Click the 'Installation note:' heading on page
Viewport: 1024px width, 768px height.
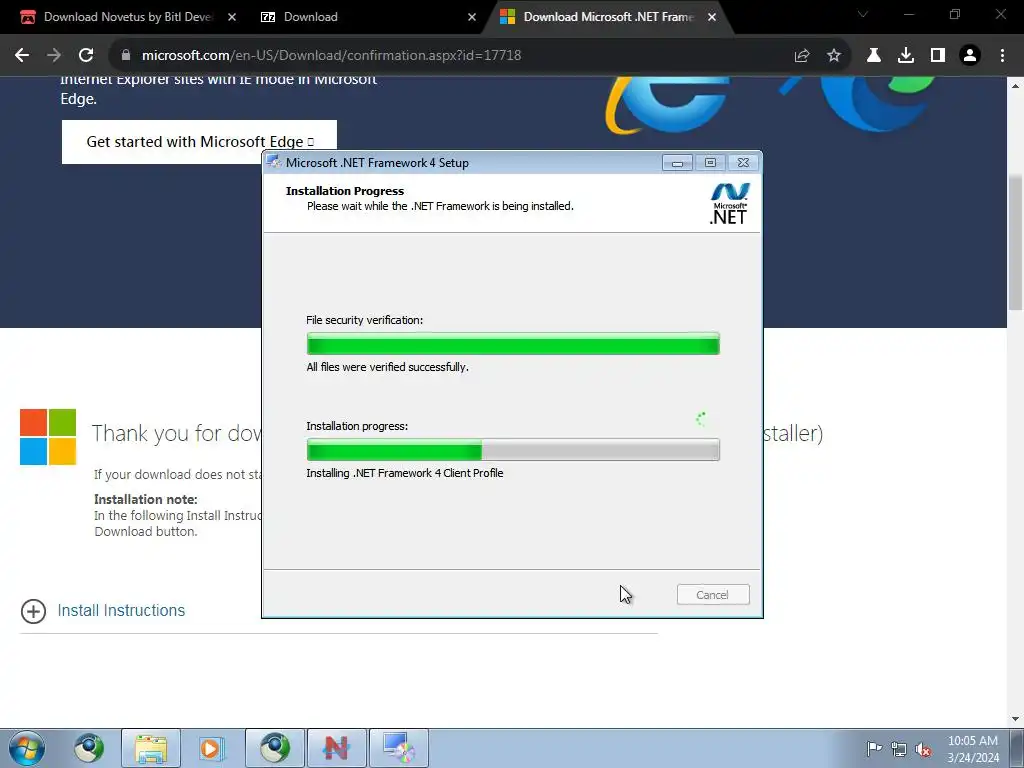pos(146,499)
